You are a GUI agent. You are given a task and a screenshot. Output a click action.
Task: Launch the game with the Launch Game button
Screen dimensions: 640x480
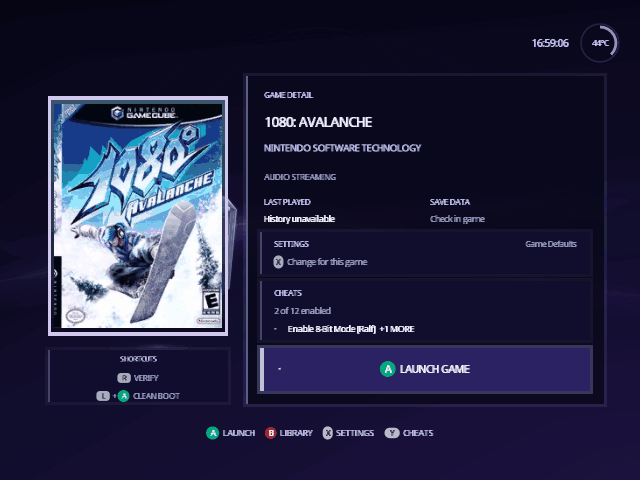(x=425, y=369)
